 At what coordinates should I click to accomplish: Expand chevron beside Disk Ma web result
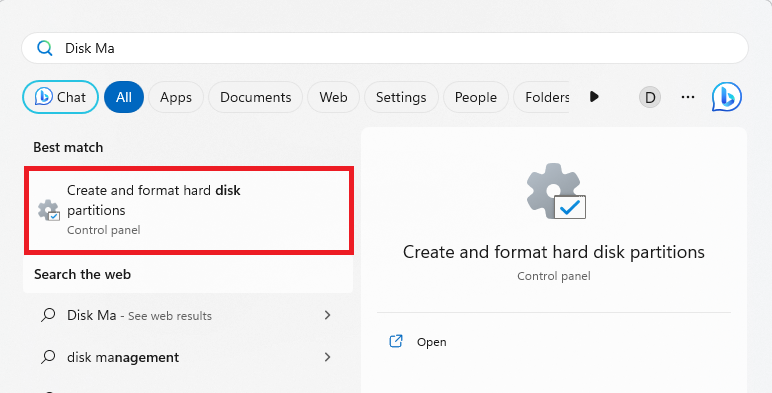327,315
